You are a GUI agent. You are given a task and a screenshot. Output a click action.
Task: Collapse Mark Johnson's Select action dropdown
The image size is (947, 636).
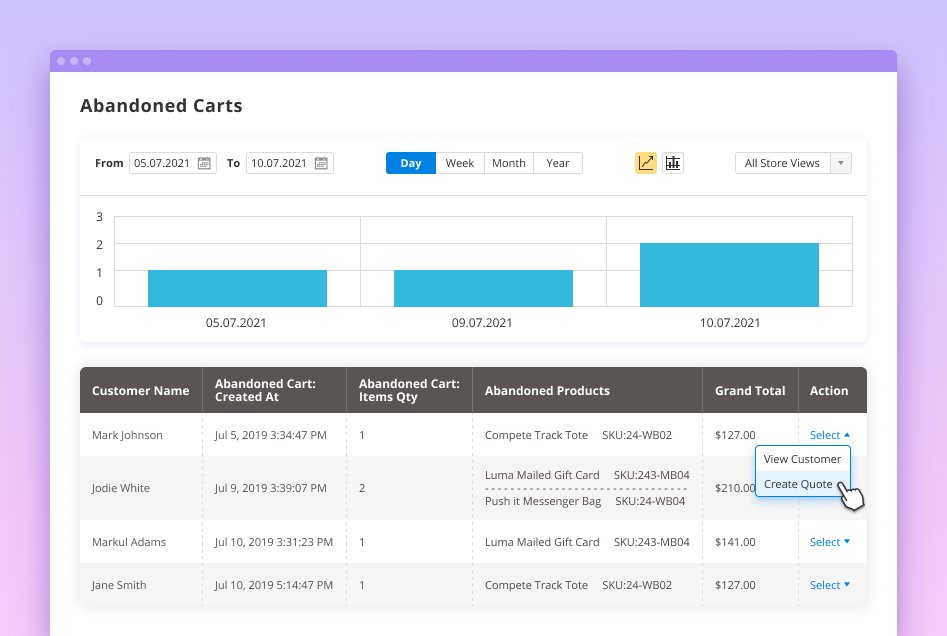tap(830, 435)
